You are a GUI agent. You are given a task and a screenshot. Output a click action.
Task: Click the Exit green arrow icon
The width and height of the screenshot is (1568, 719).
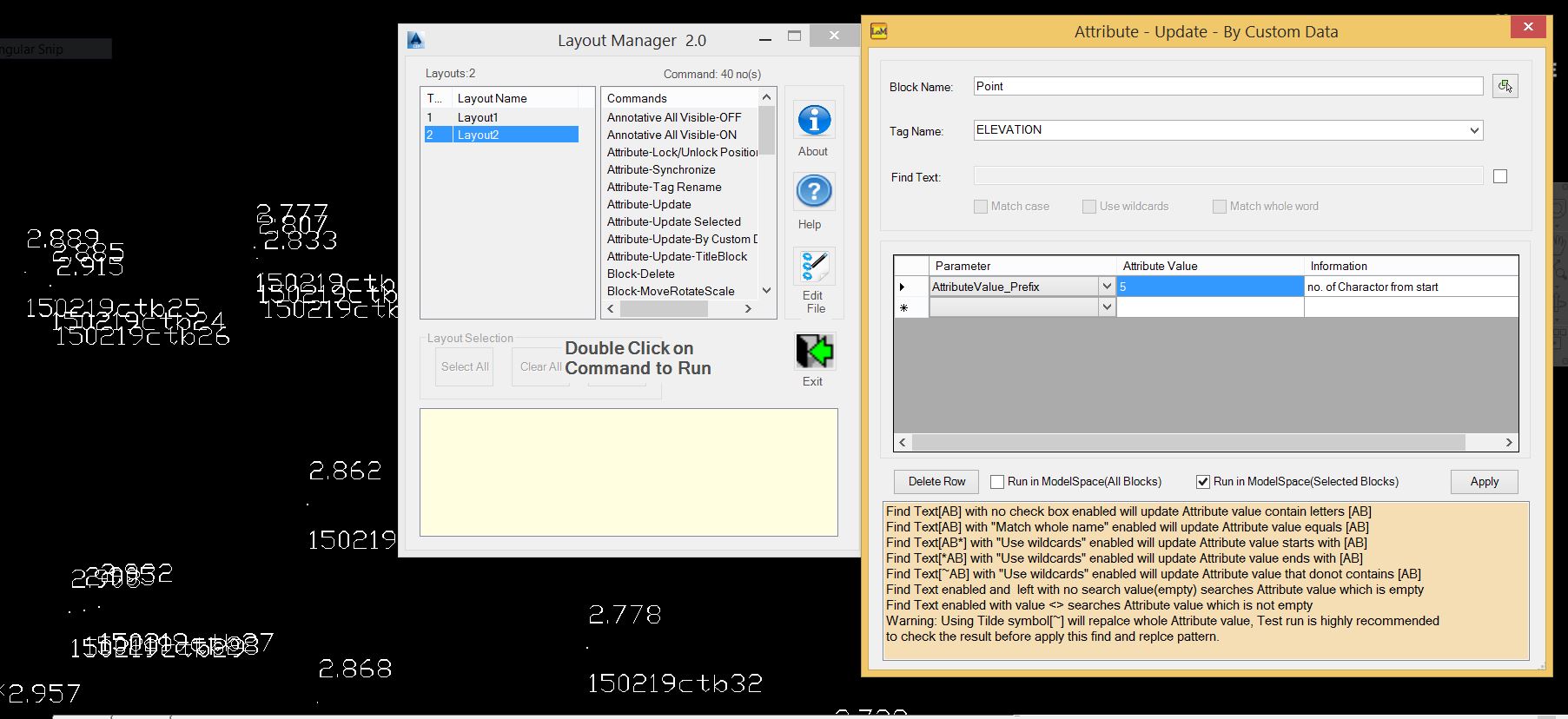point(814,352)
